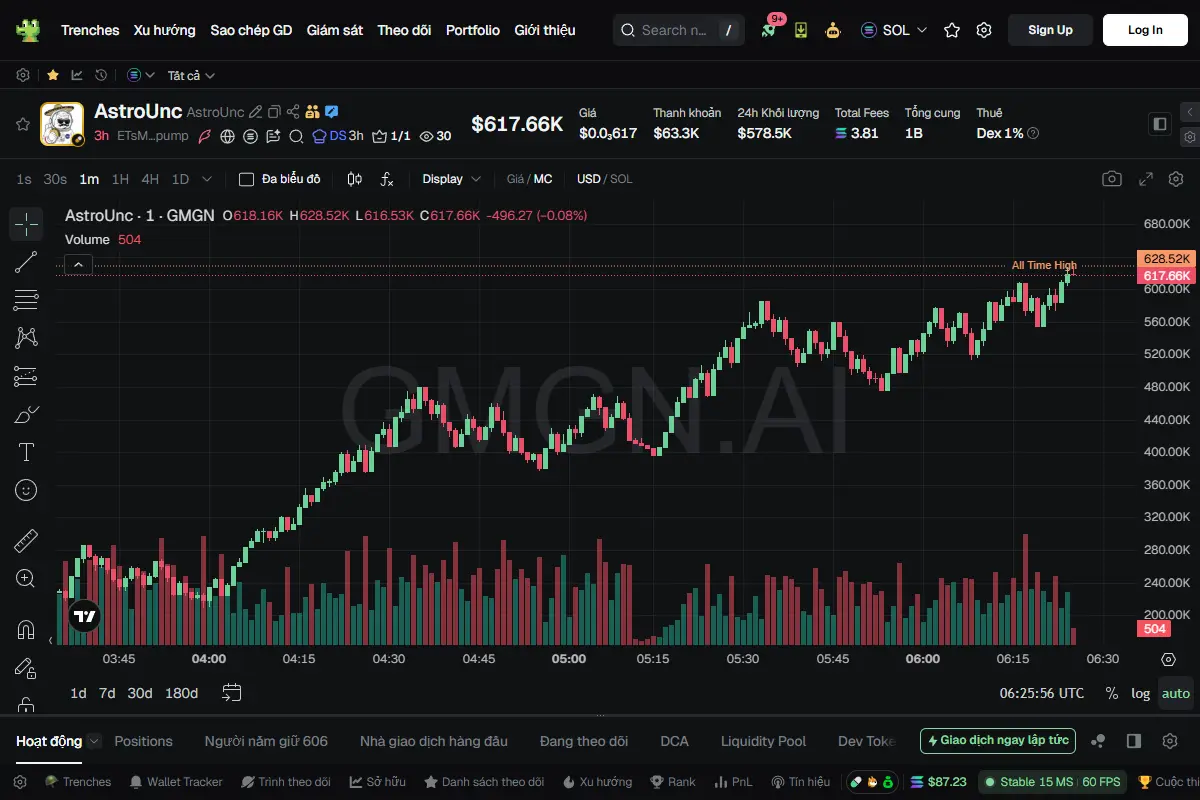Toggle the percent scale option
The image size is (1200, 800).
(x=1111, y=693)
